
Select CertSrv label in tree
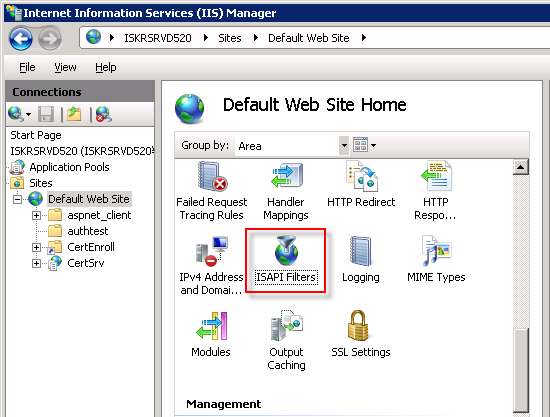86,263
